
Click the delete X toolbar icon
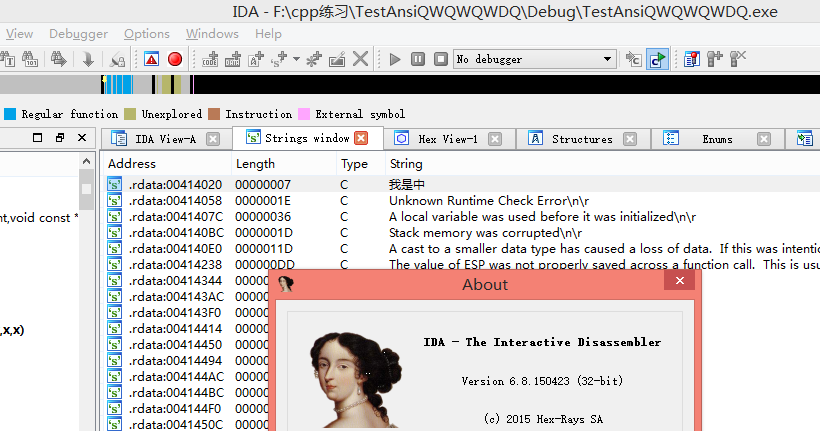coord(360,59)
